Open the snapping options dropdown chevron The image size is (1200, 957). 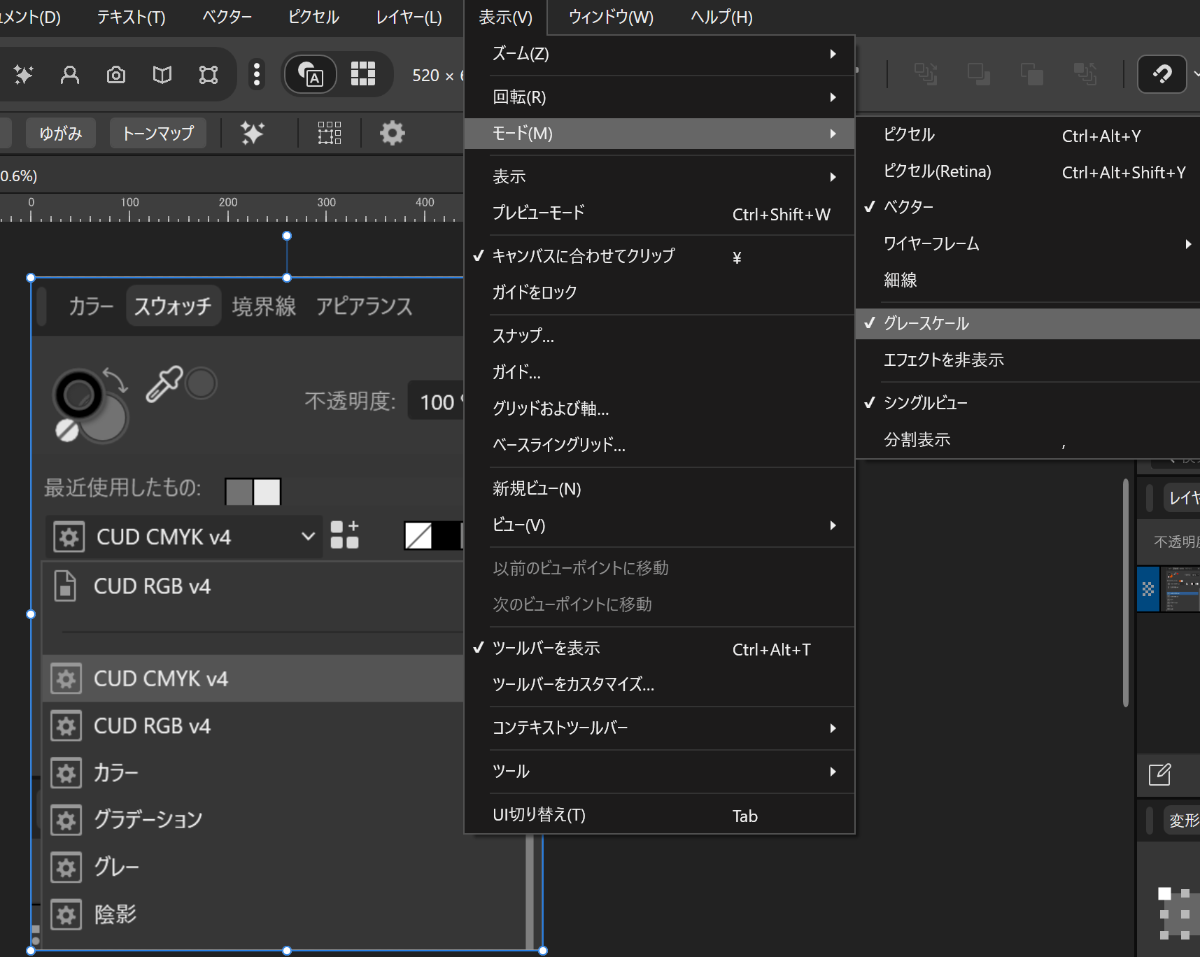point(1195,74)
